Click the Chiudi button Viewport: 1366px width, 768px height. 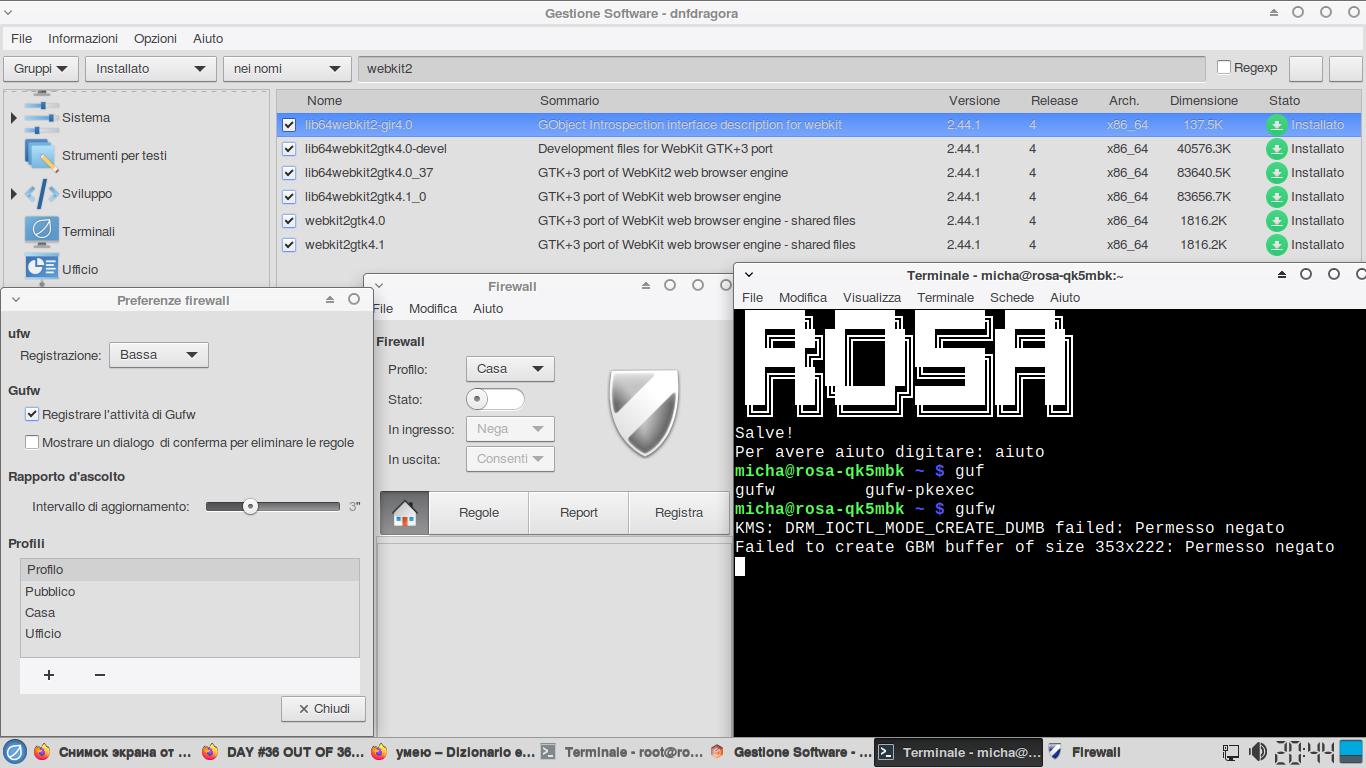tap(323, 709)
